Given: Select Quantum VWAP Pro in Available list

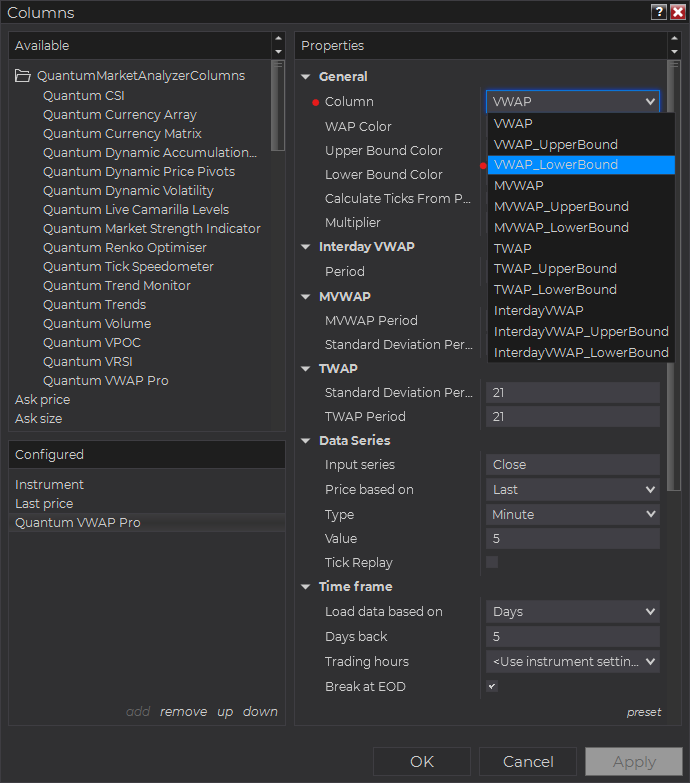Looking at the screenshot, I should [106, 381].
